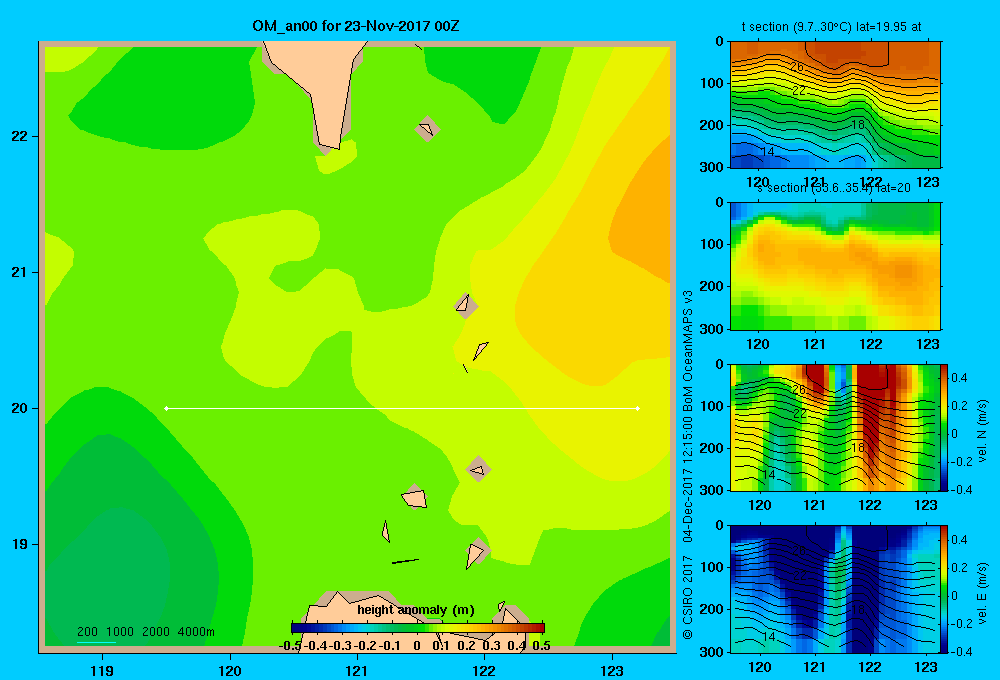Click the '-0.4' tick on vel. N scale
Image resolution: width=1000 pixels, height=680 pixels.
pos(961,490)
